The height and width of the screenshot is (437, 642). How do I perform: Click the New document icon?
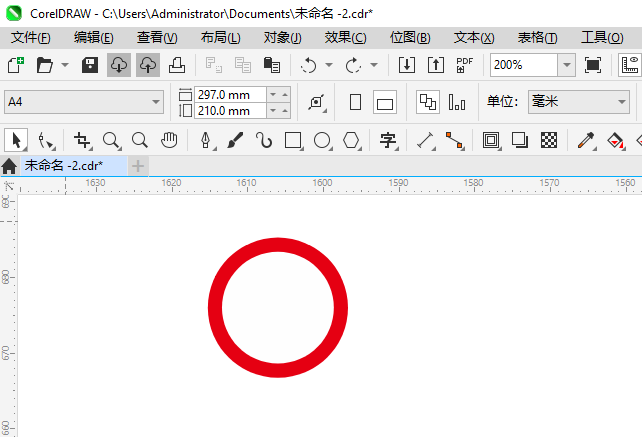tap(16, 65)
